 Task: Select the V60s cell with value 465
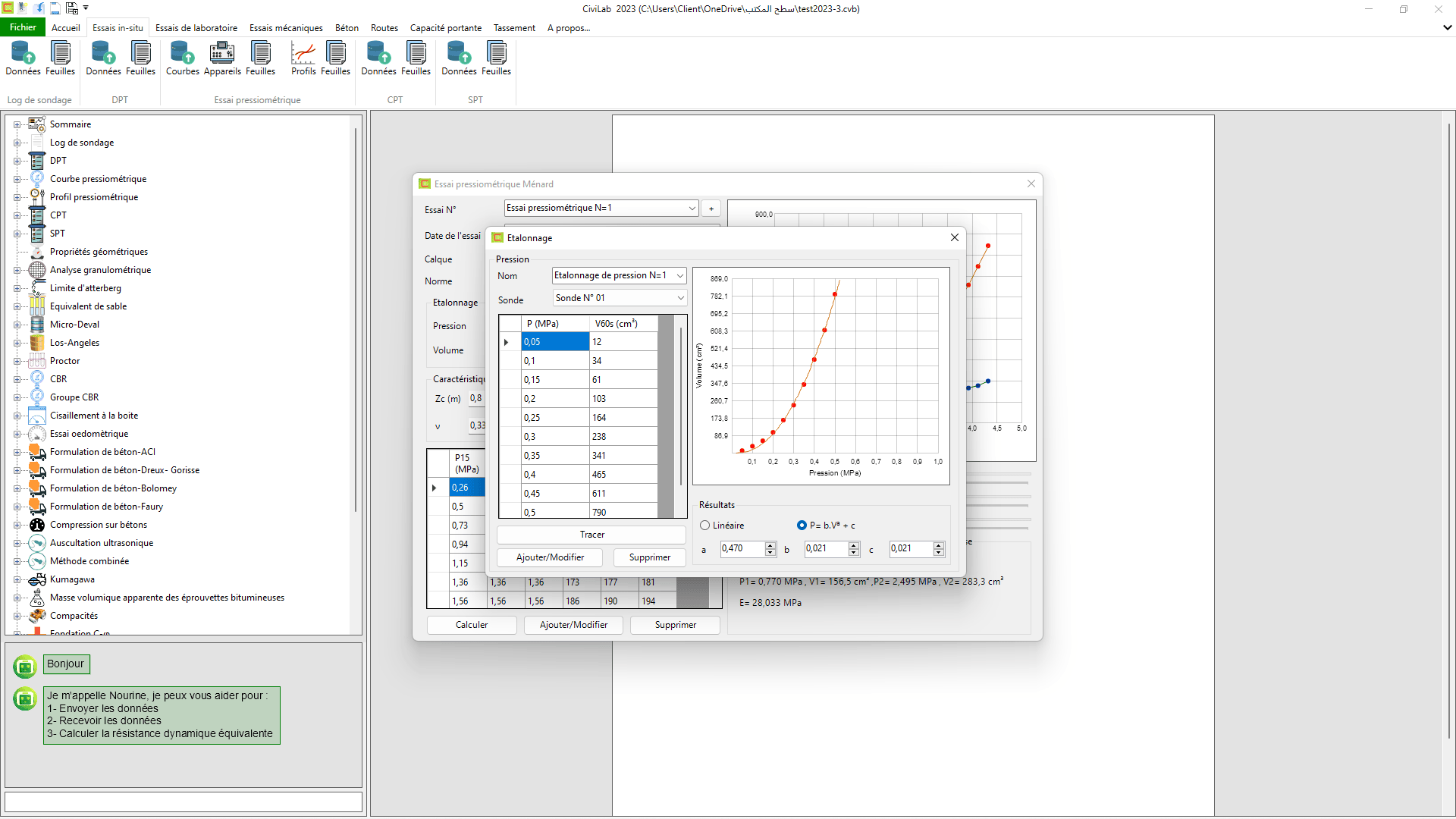(623, 475)
